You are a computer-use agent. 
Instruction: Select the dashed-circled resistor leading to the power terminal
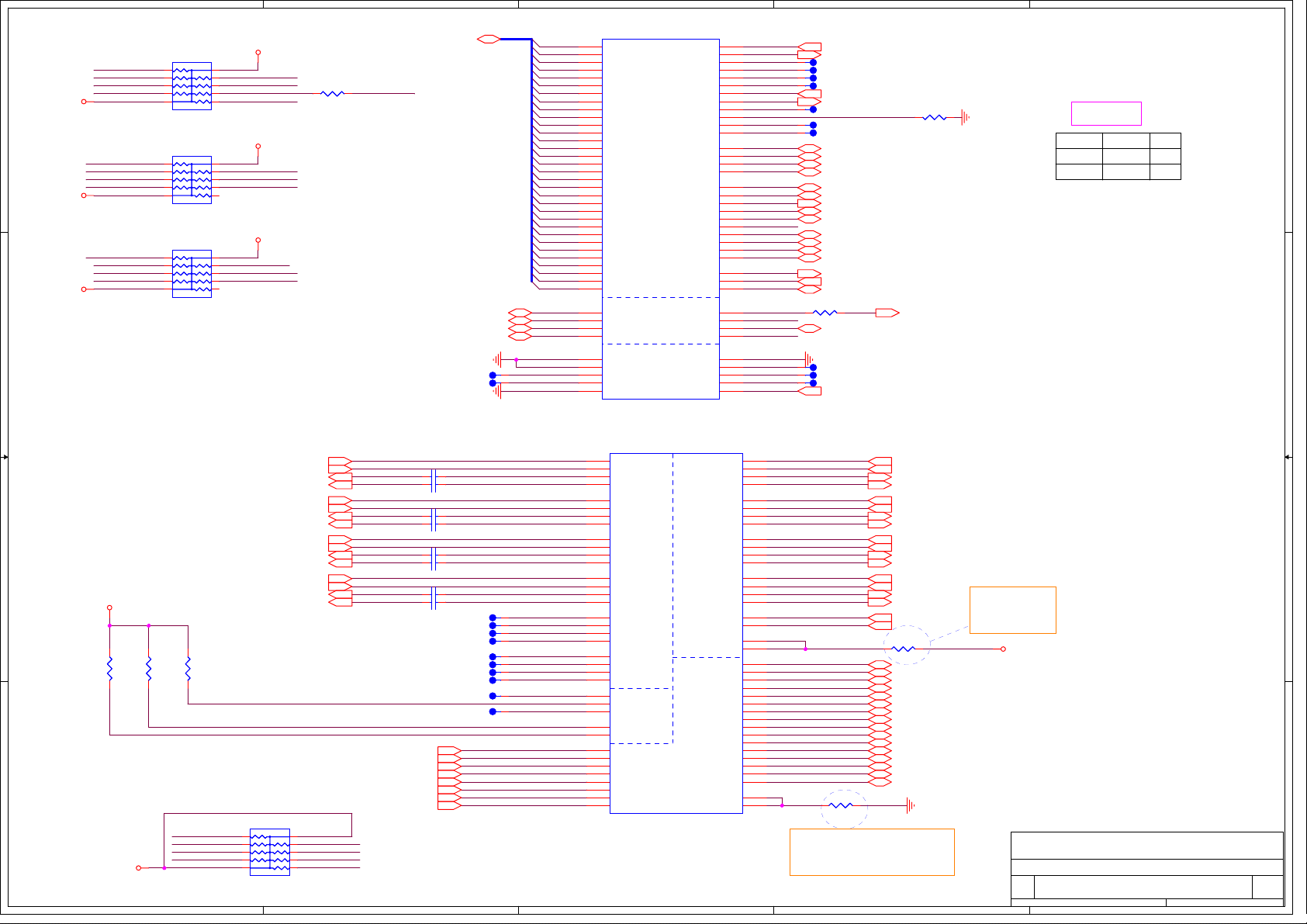tap(903, 649)
